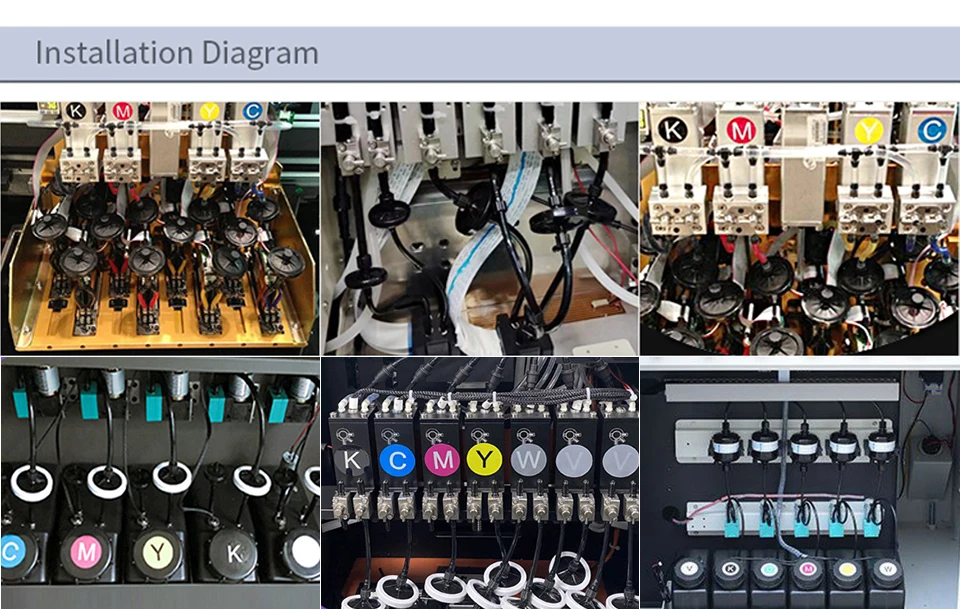Viewport: 960px width, 610px height.
Task: Select the large red M label in the close-up photo
Action: coord(741,130)
